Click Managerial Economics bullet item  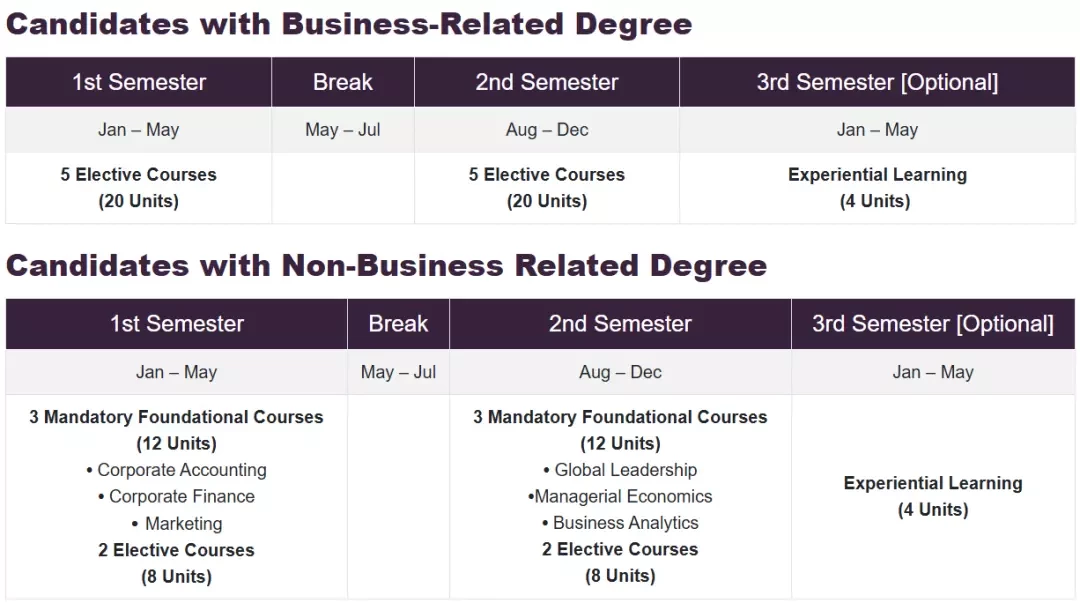click(620, 496)
